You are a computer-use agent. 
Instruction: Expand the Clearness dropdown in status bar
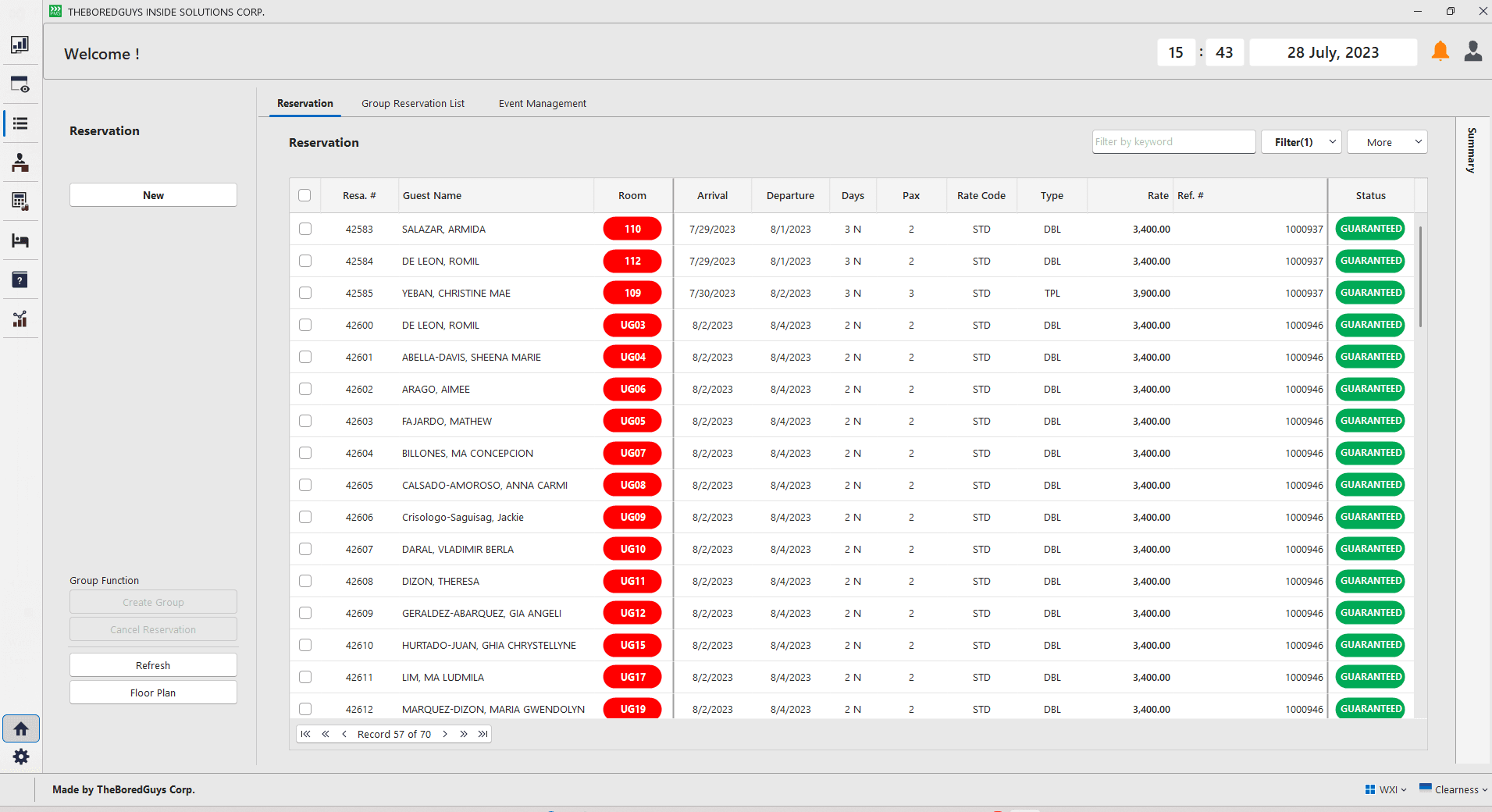(x=1454, y=789)
